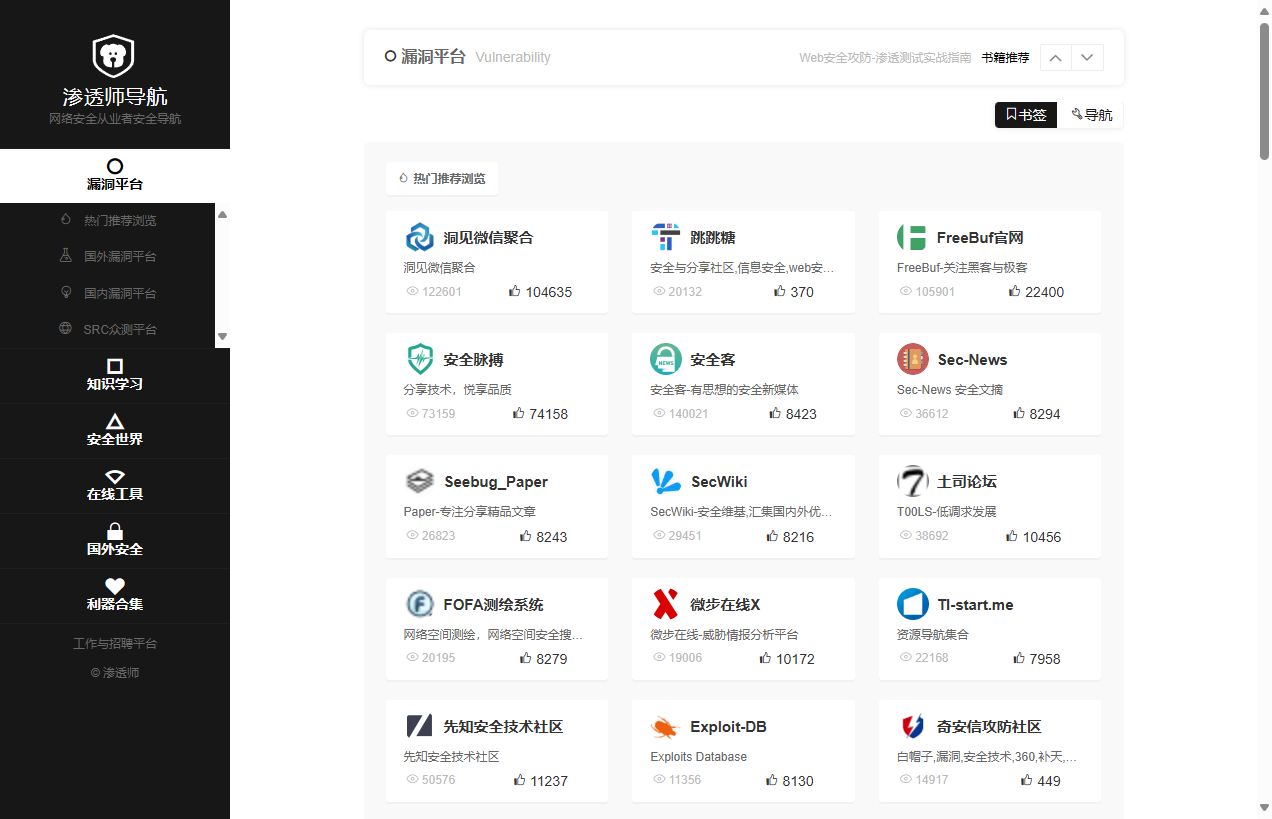The image size is (1272, 819).
Task: Click the Exploit-DB bug icon
Action: 665,727
